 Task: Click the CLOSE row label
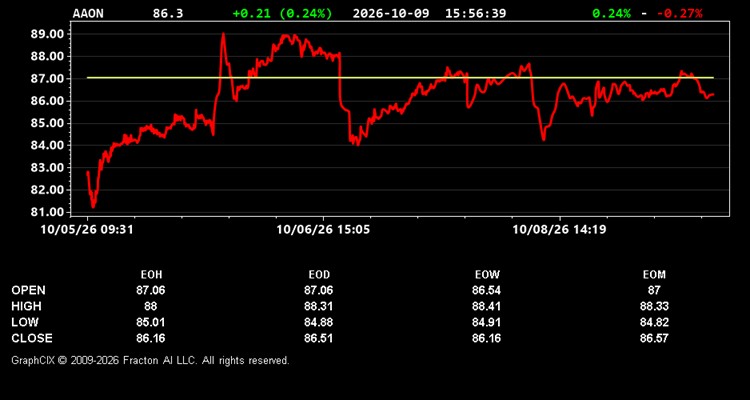pyautogui.click(x=32, y=338)
